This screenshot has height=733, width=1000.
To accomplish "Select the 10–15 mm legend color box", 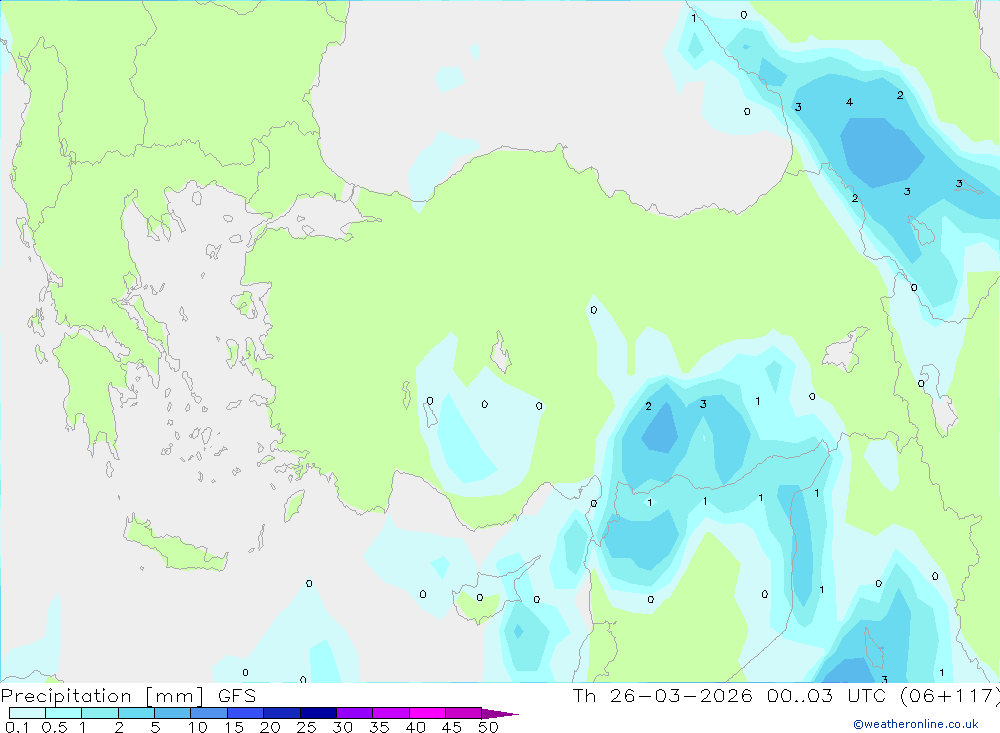I will (209, 713).
